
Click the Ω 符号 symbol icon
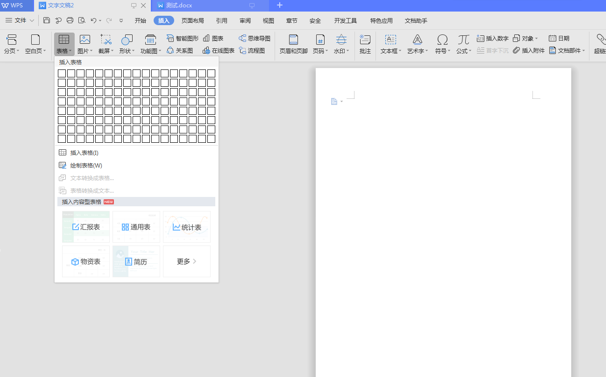(442, 39)
